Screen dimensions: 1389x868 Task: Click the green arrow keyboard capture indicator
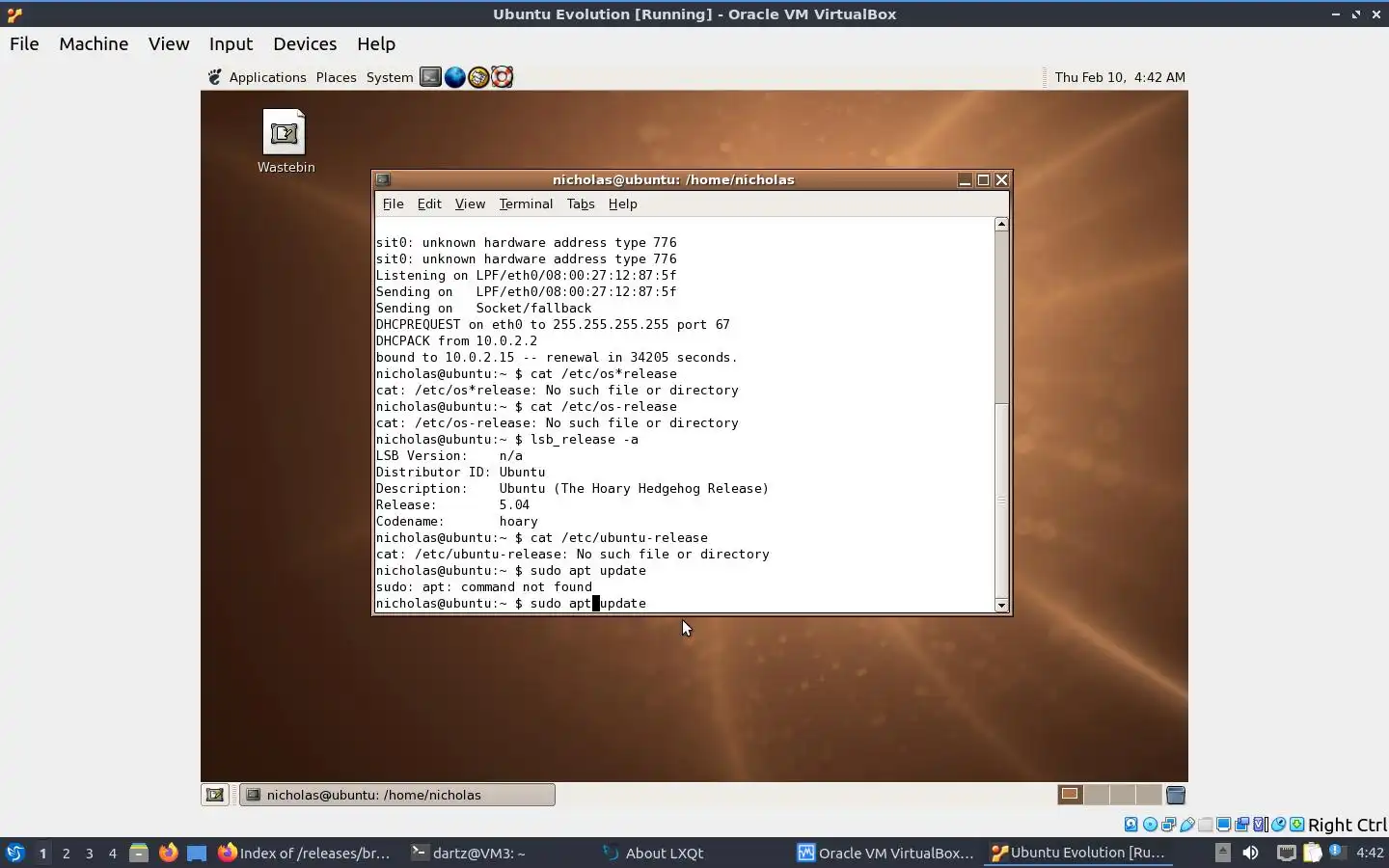click(1296, 825)
